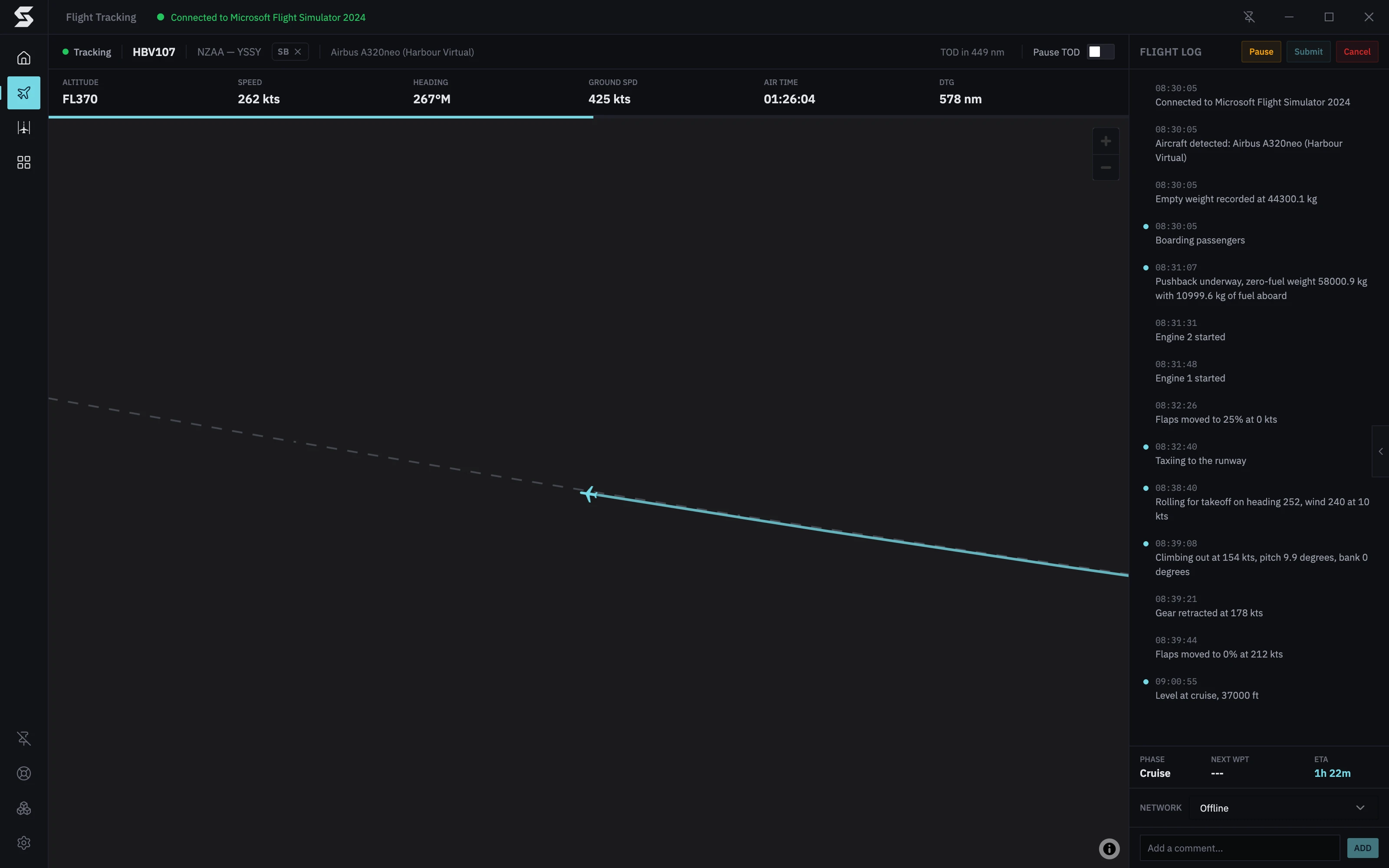The height and width of the screenshot is (868, 1389).
Task: Collapse the flight log side panel
Action: [1380, 451]
